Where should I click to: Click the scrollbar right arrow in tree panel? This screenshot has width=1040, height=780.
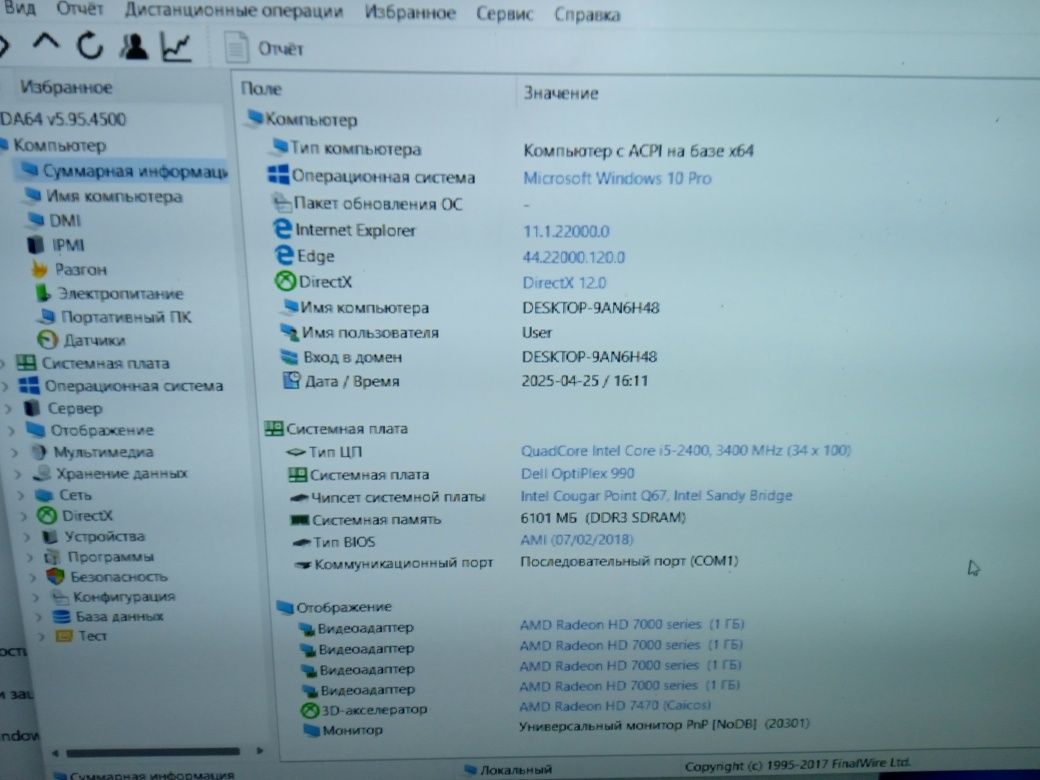point(260,751)
